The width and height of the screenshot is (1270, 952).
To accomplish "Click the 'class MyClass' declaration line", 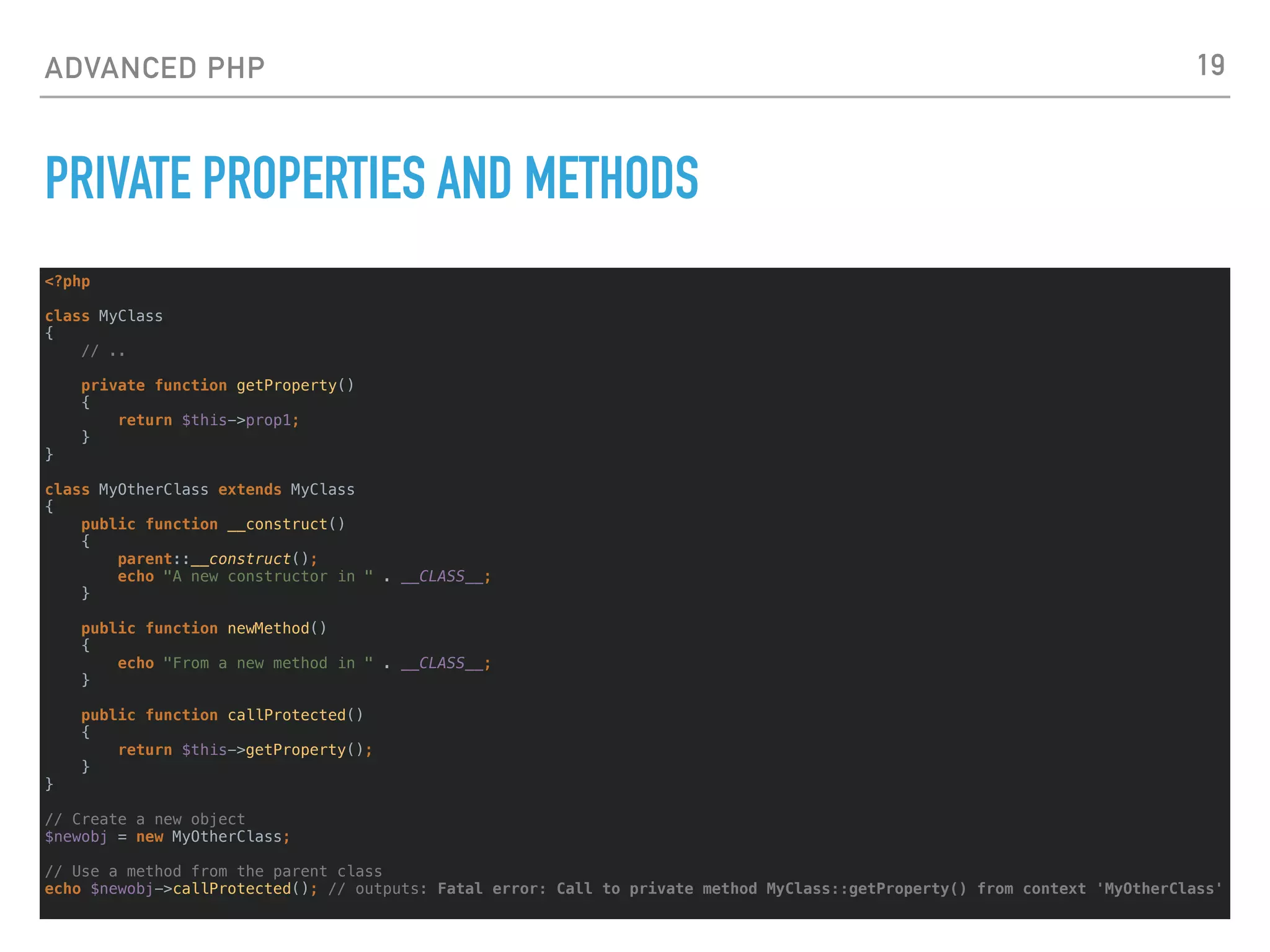I will pyautogui.click(x=104, y=316).
